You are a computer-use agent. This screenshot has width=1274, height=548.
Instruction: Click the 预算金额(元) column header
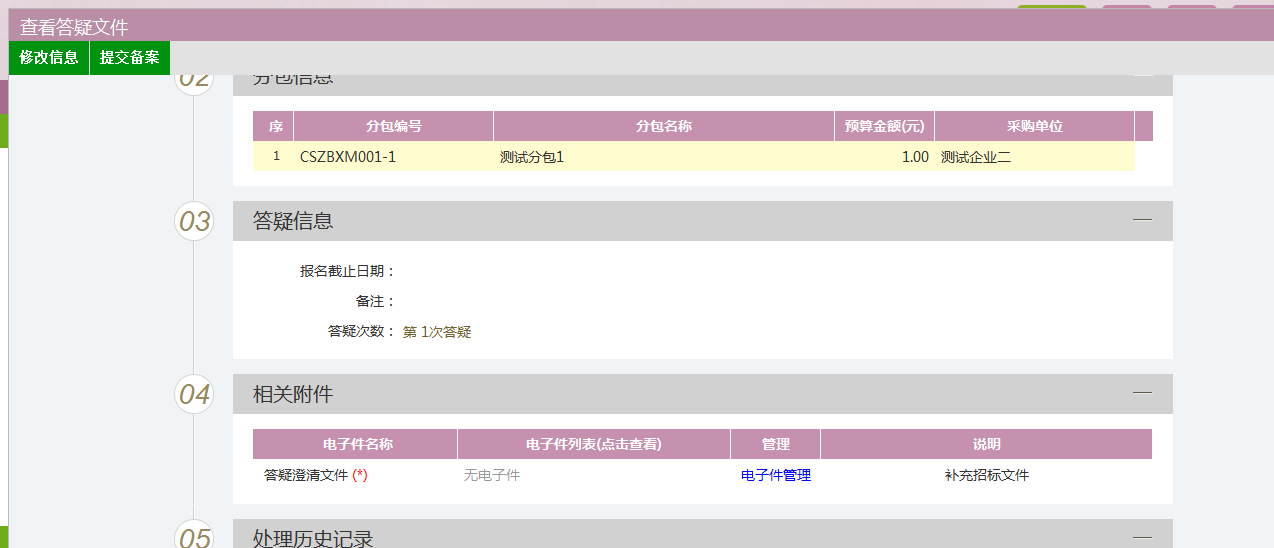(x=884, y=127)
